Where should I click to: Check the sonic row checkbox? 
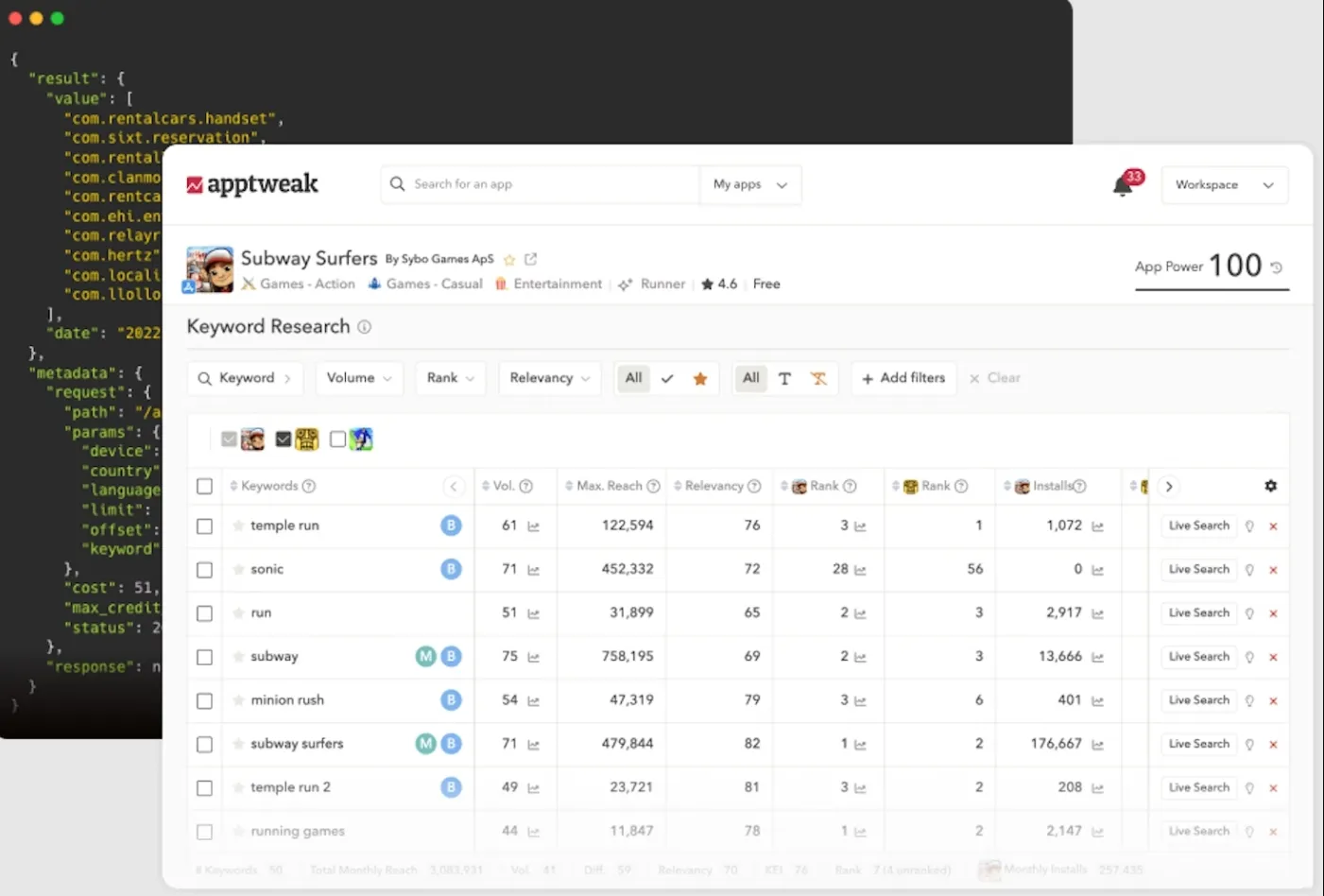tap(204, 570)
